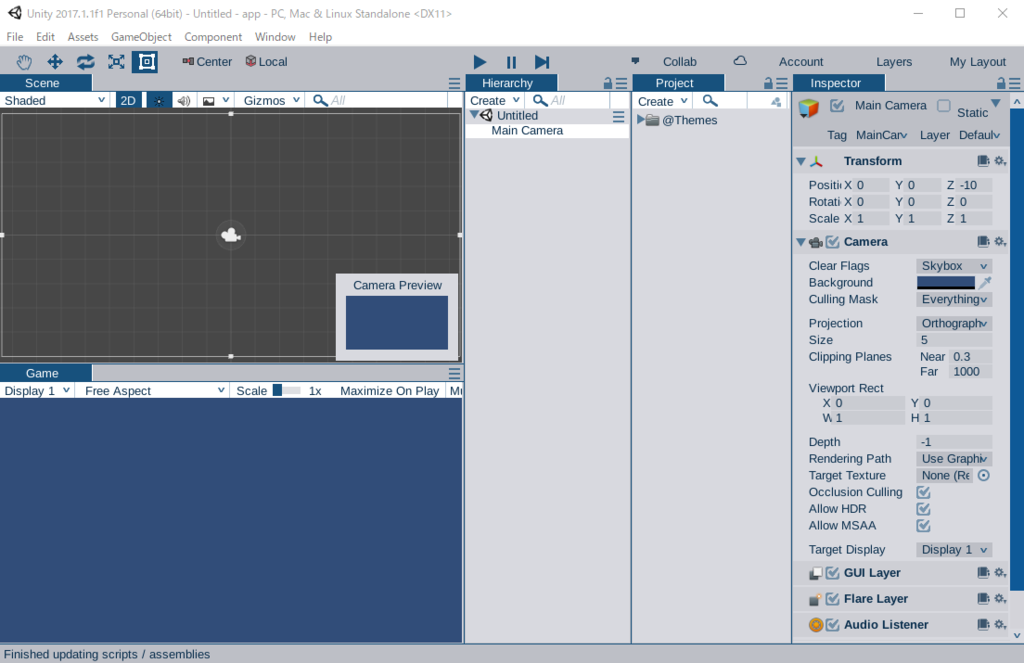The width and height of the screenshot is (1024, 663).
Task: Click the Unity cloud services icon
Action: 739,61
